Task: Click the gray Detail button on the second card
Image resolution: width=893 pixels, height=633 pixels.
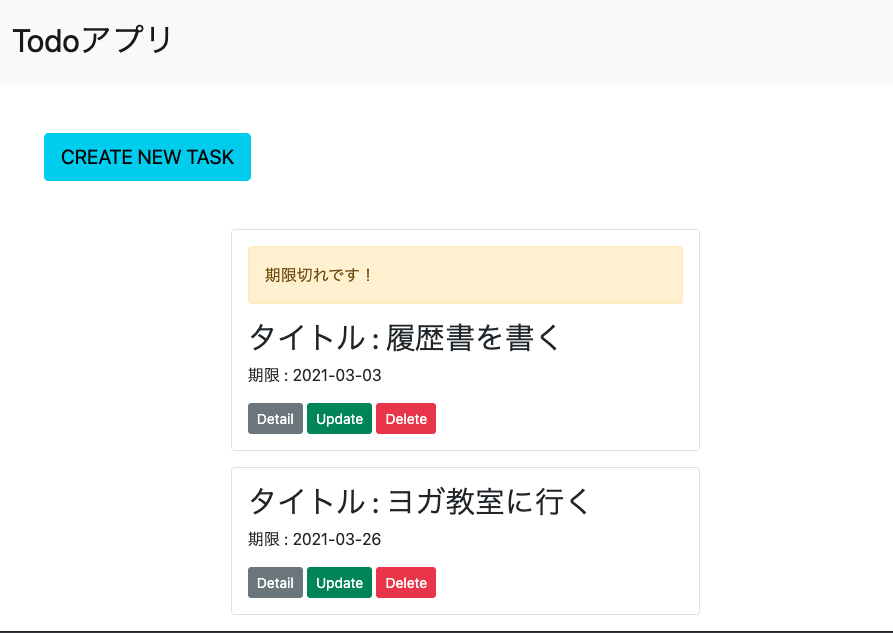Action: [274, 582]
